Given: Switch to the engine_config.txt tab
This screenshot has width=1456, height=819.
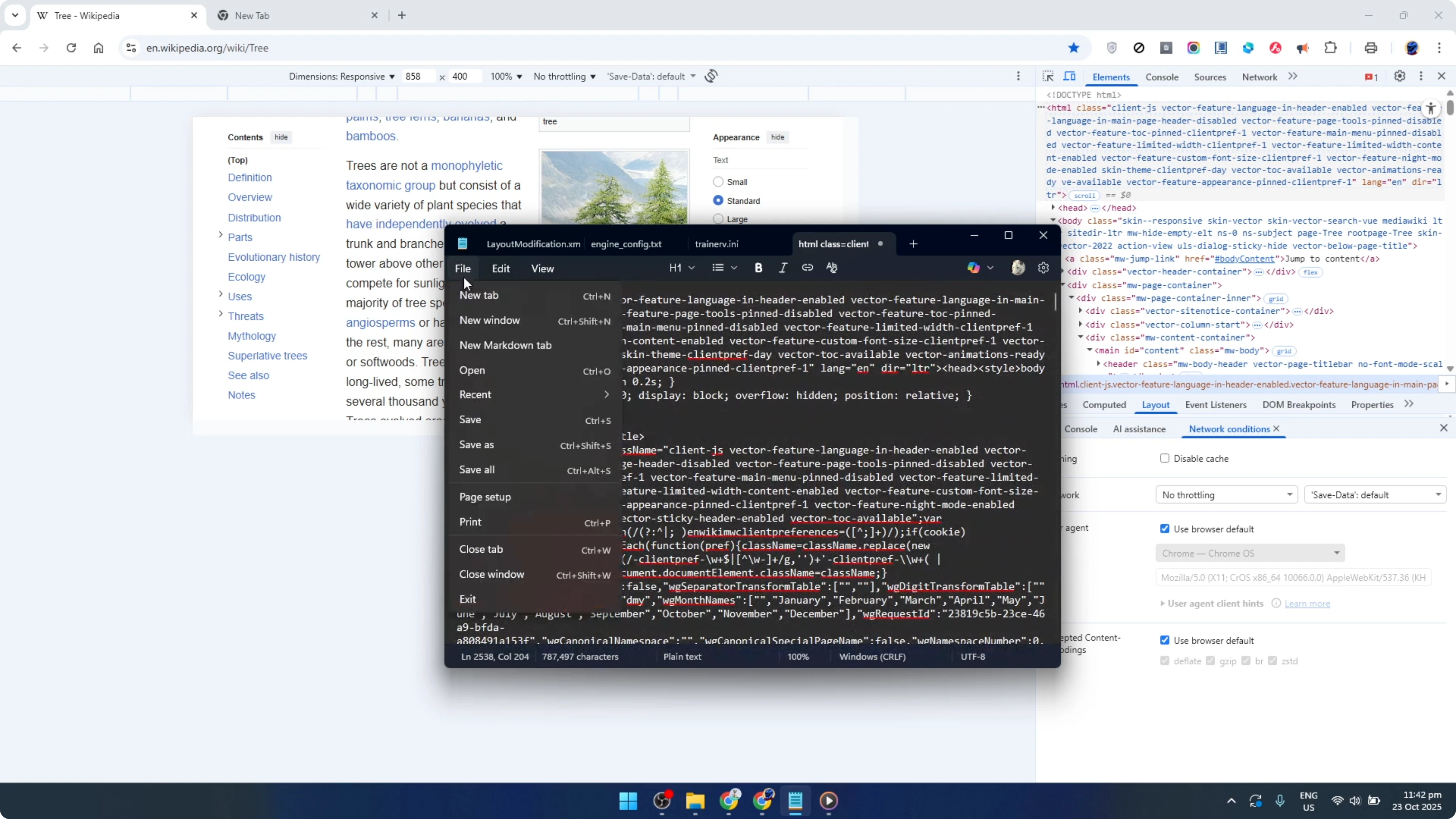Looking at the screenshot, I should pyautogui.click(x=626, y=244).
